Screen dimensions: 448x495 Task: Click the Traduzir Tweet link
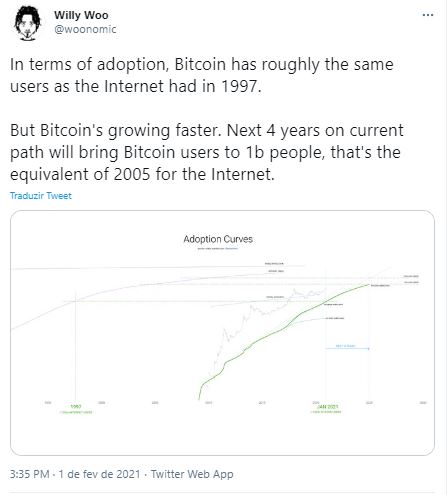(41, 196)
